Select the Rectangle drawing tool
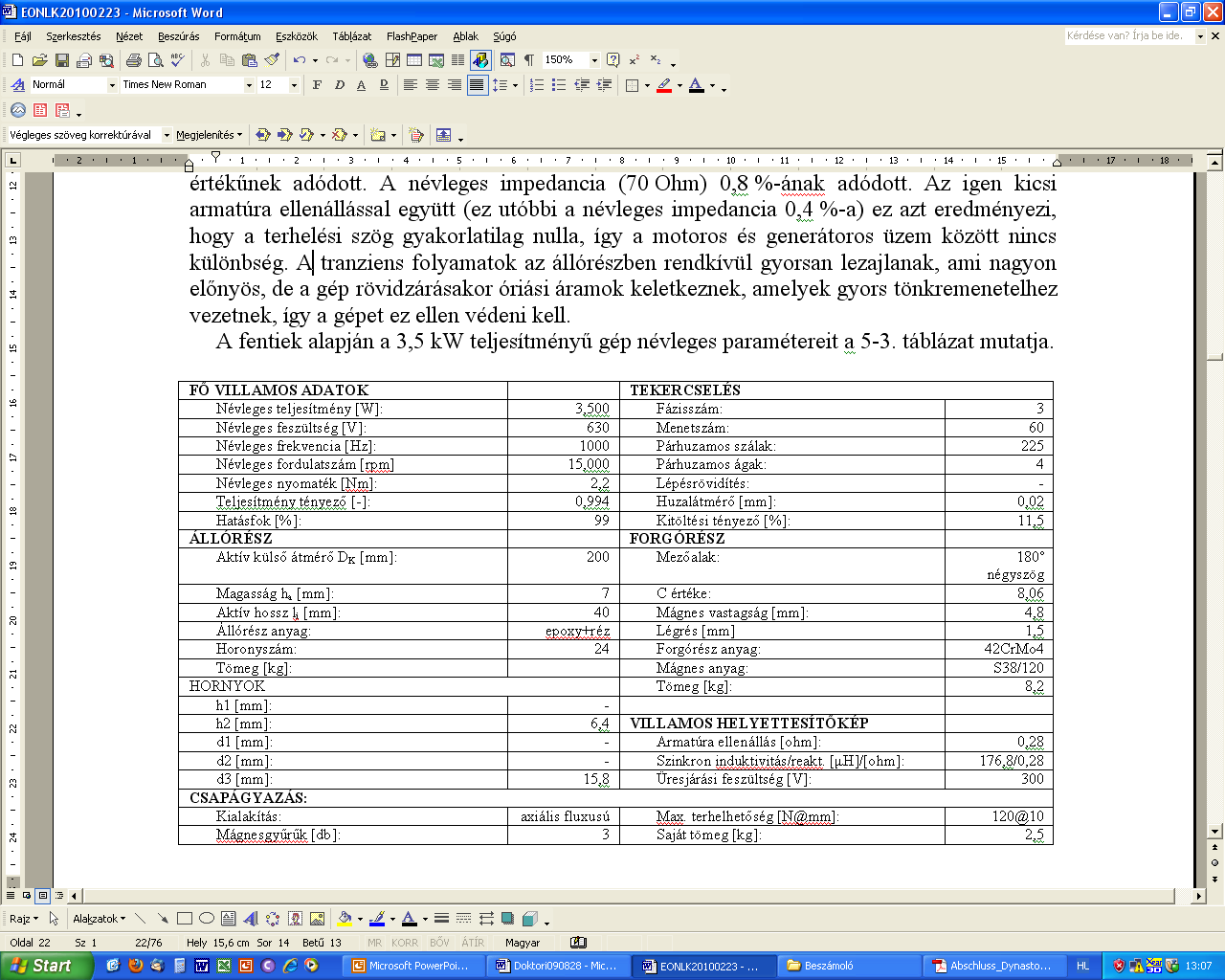The height and width of the screenshot is (980, 1225). pos(185,919)
